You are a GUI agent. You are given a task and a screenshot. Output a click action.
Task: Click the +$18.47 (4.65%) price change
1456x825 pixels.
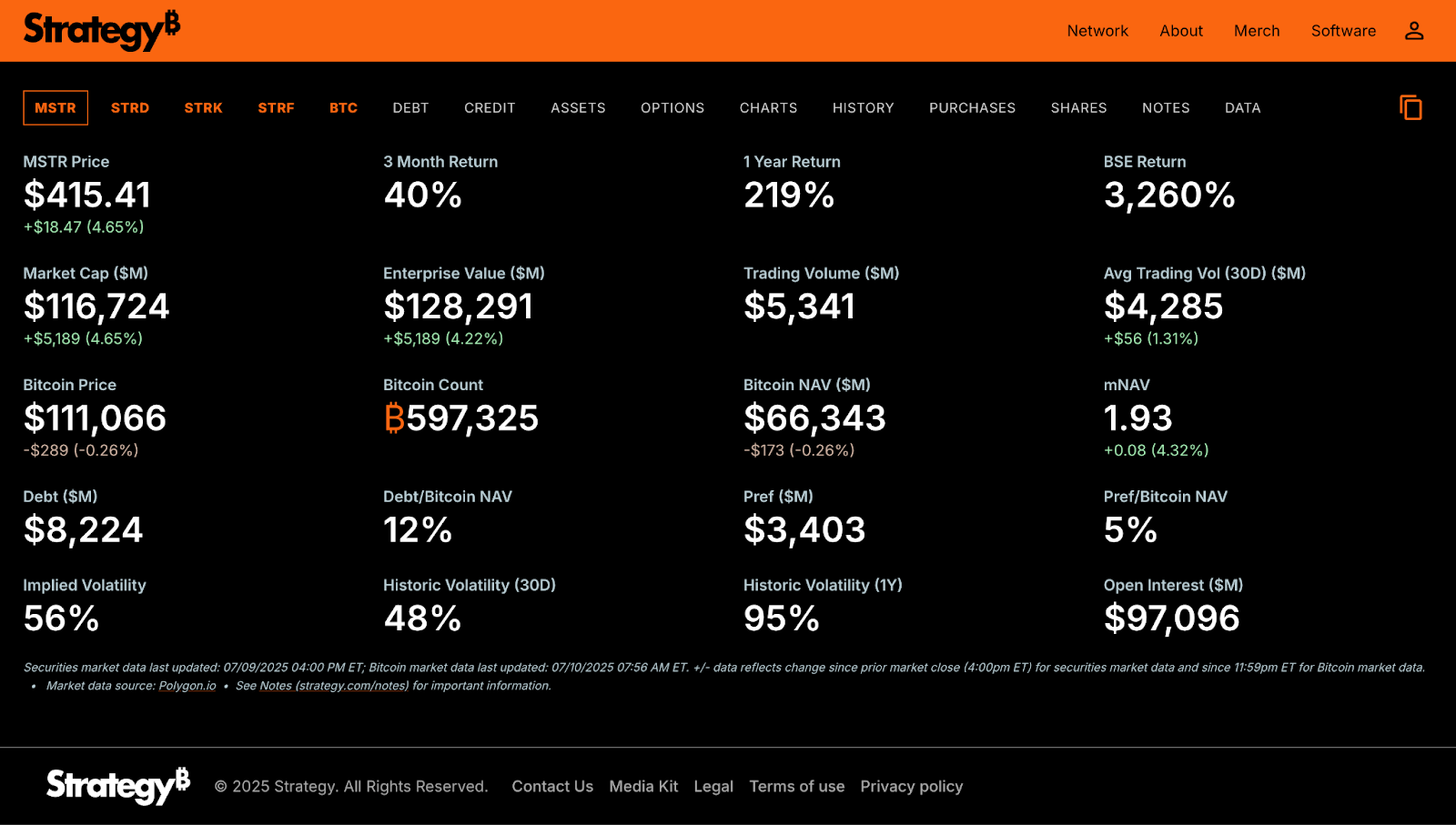coord(84,227)
